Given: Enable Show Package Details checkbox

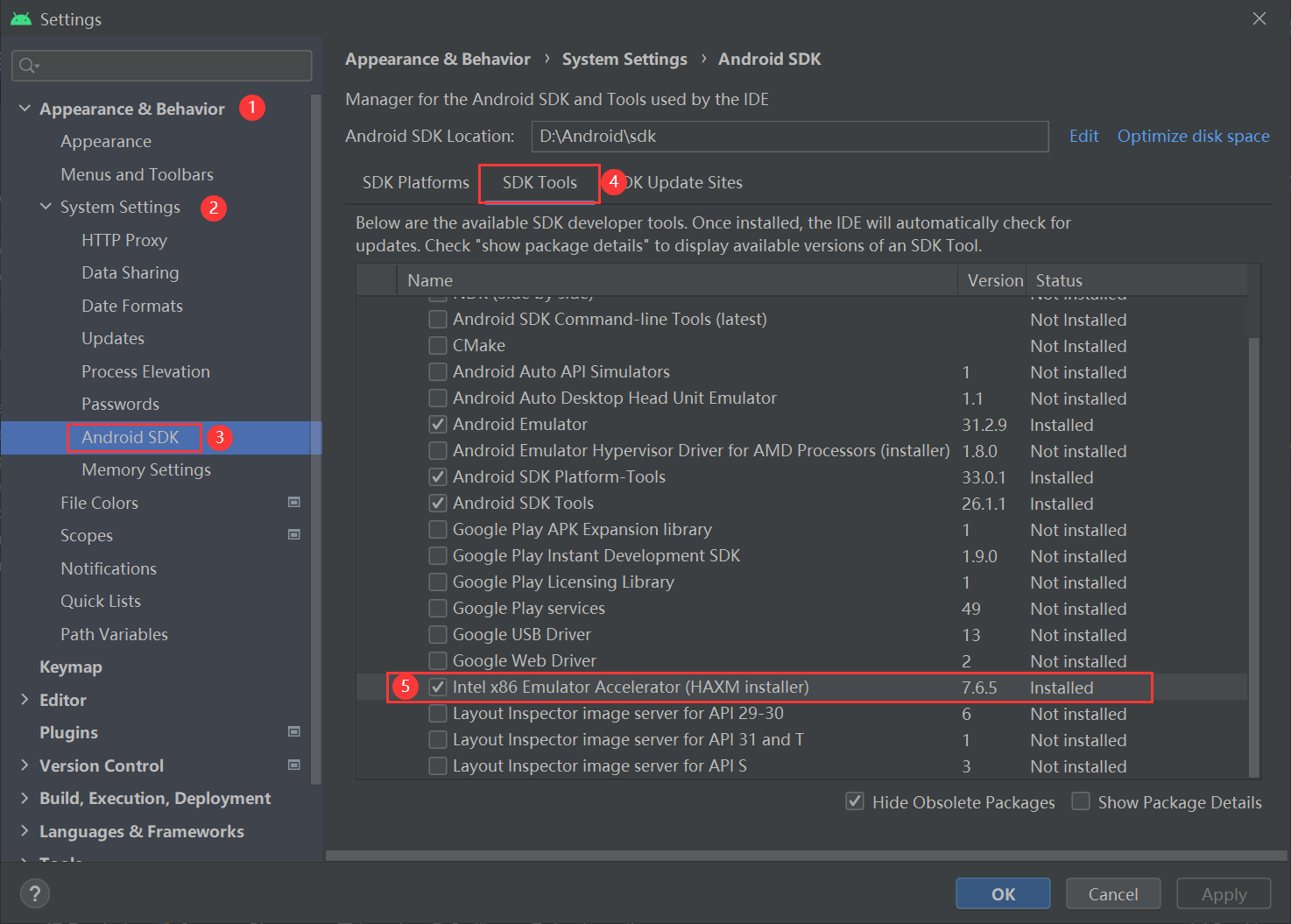Looking at the screenshot, I should click(1081, 801).
